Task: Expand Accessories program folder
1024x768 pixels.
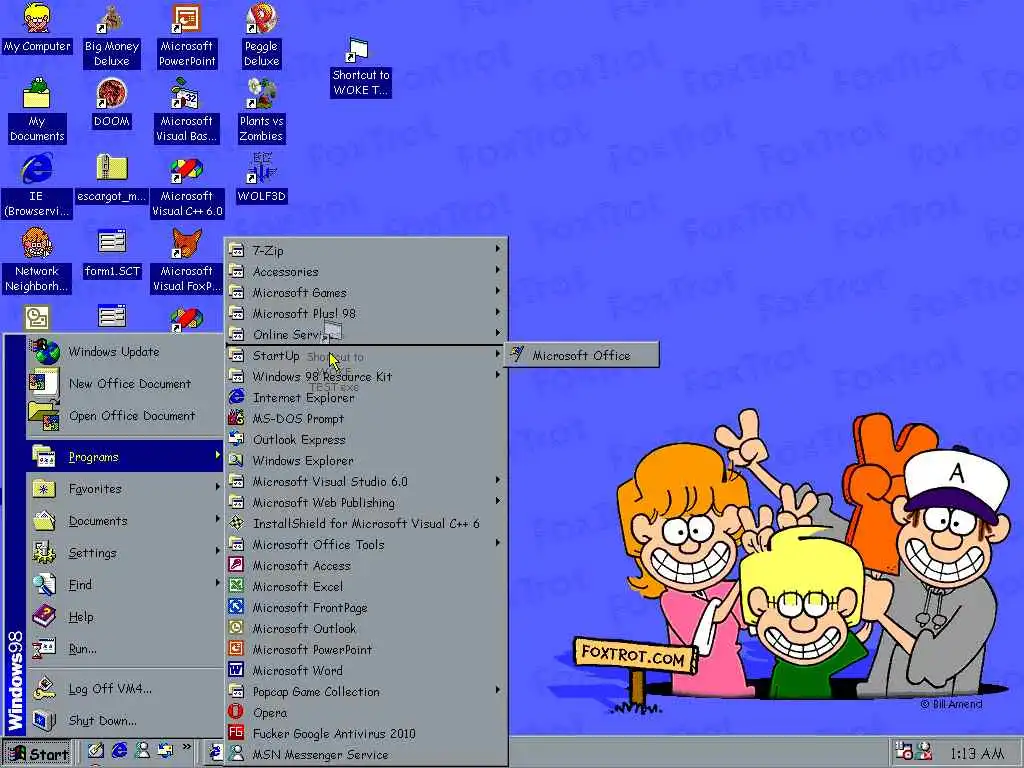Action: coord(366,271)
